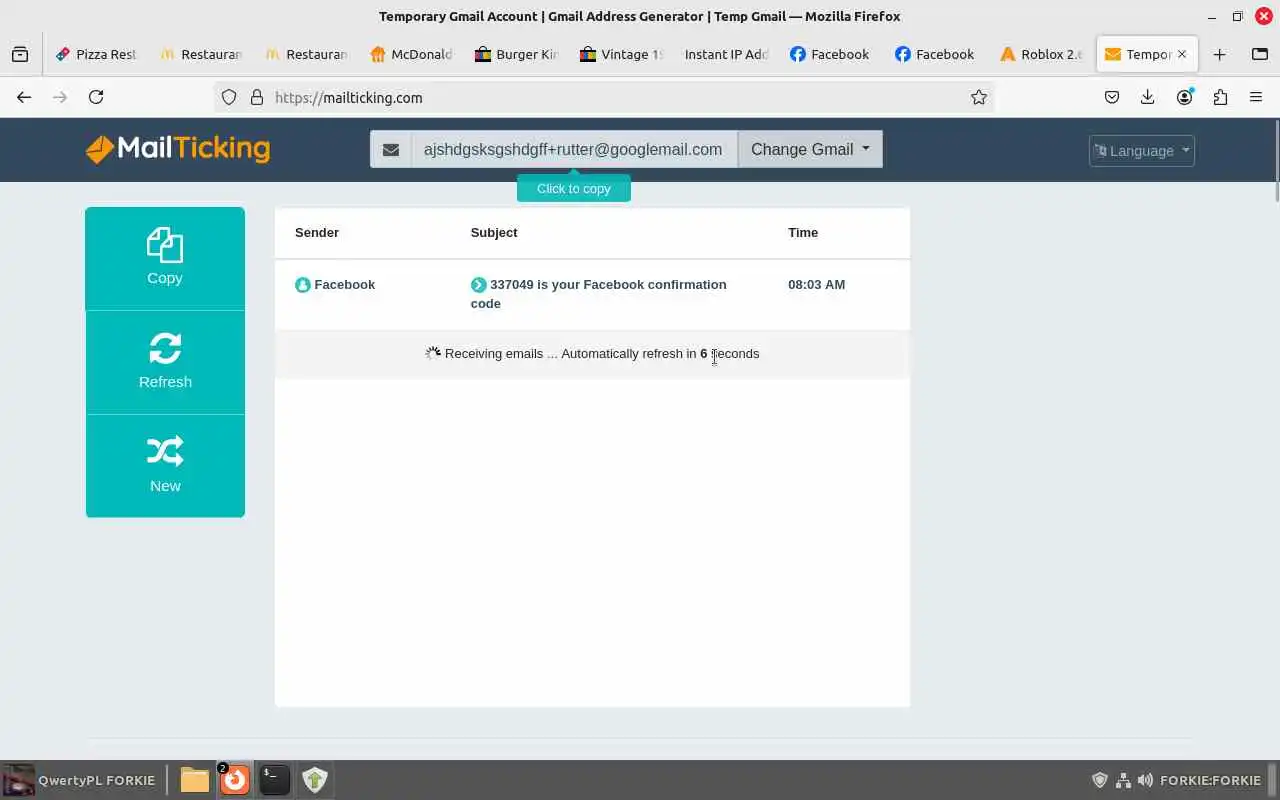Go back with browser back arrow
Viewport: 1280px width, 800px height.
[x=24, y=97]
